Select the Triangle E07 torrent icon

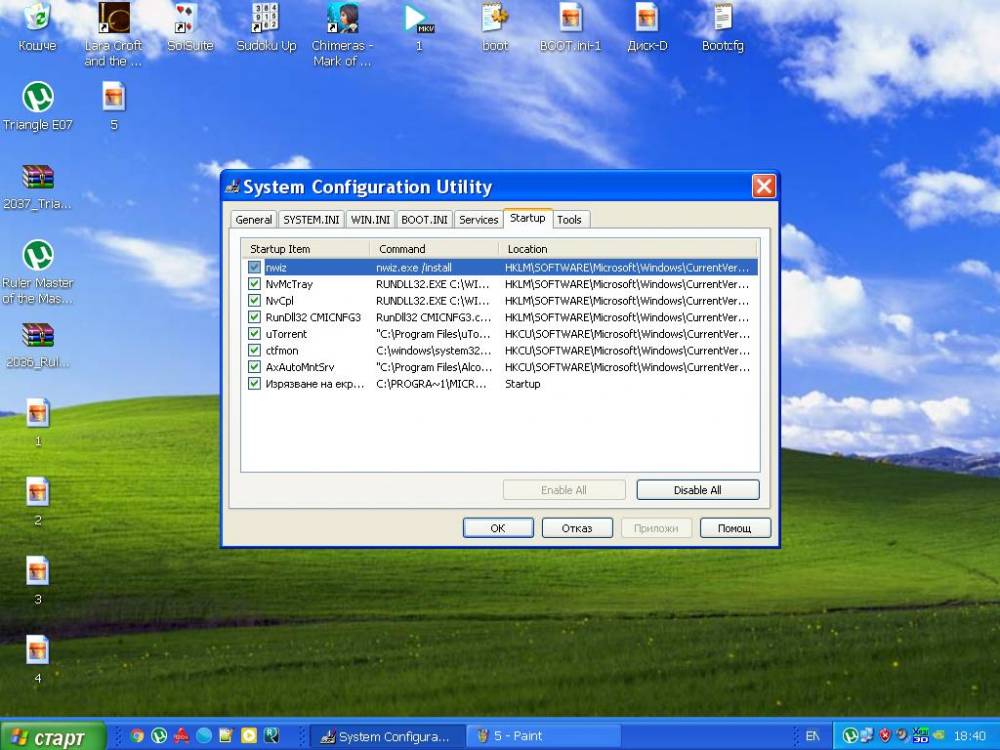pos(38,97)
